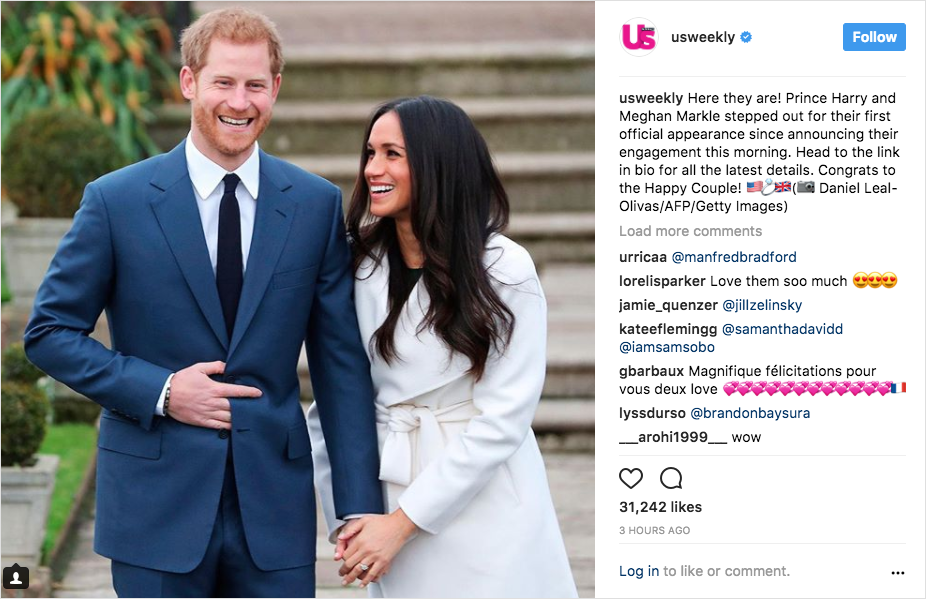Open the @manfredbradford mention

pyautogui.click(x=734, y=257)
